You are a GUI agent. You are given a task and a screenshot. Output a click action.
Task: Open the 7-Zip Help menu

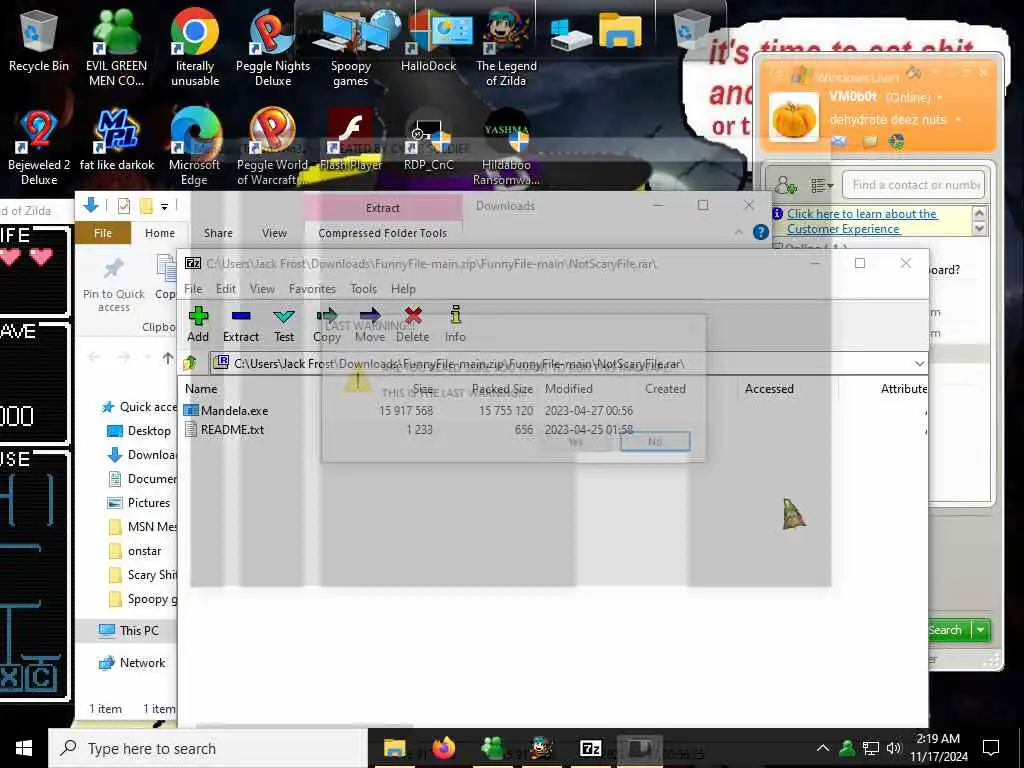coord(403,289)
